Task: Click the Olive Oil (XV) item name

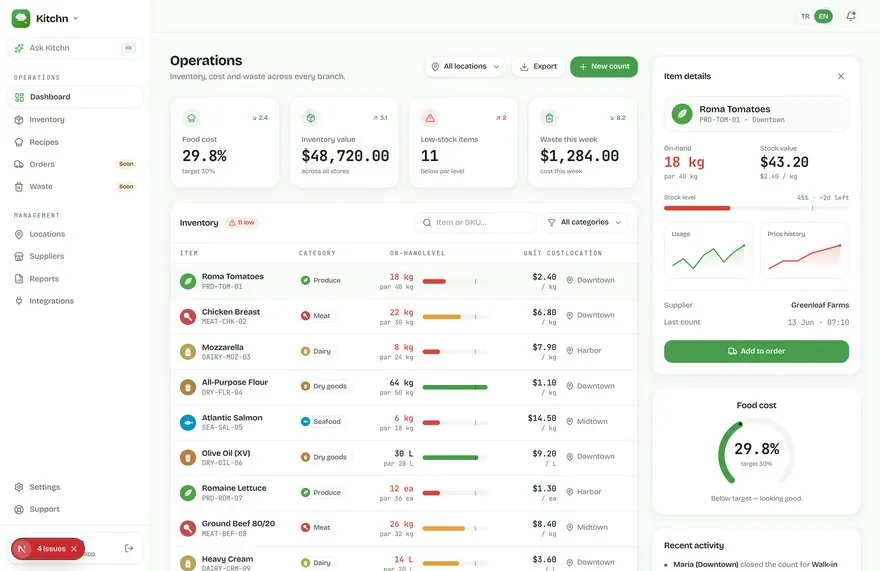Action: [x=226, y=453]
